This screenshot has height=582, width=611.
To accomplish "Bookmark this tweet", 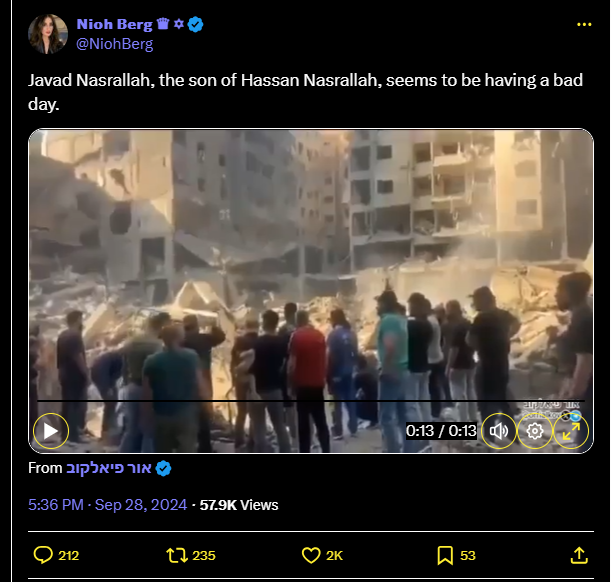I will point(445,555).
